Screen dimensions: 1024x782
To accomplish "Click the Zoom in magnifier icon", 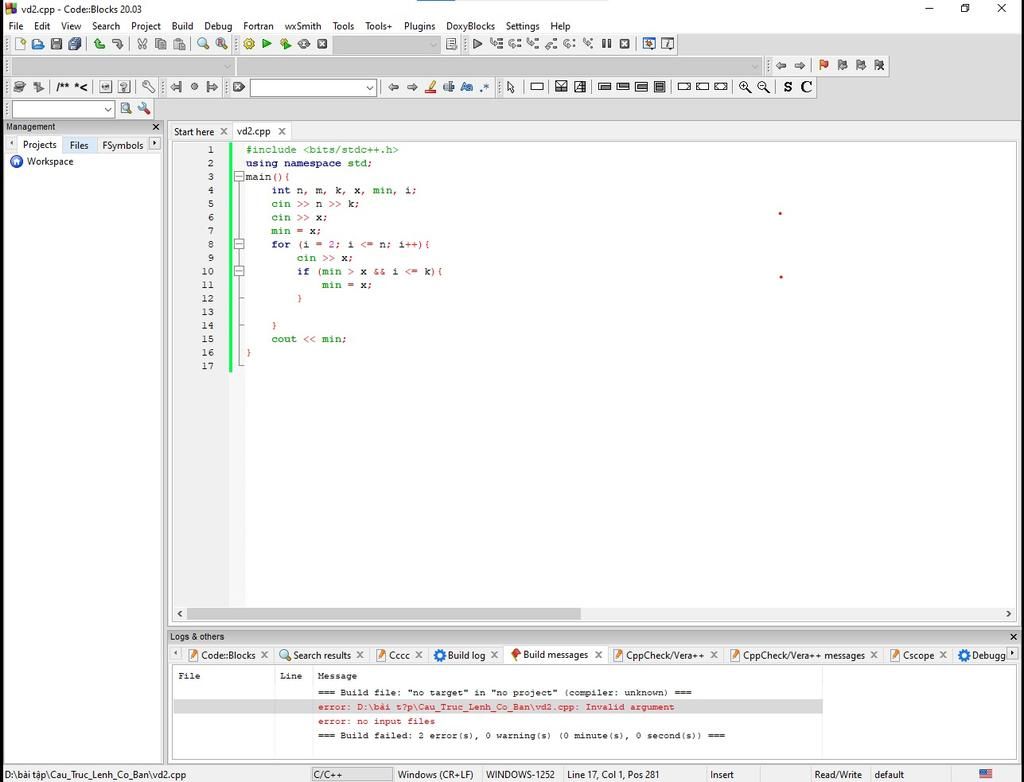I will pos(744,87).
